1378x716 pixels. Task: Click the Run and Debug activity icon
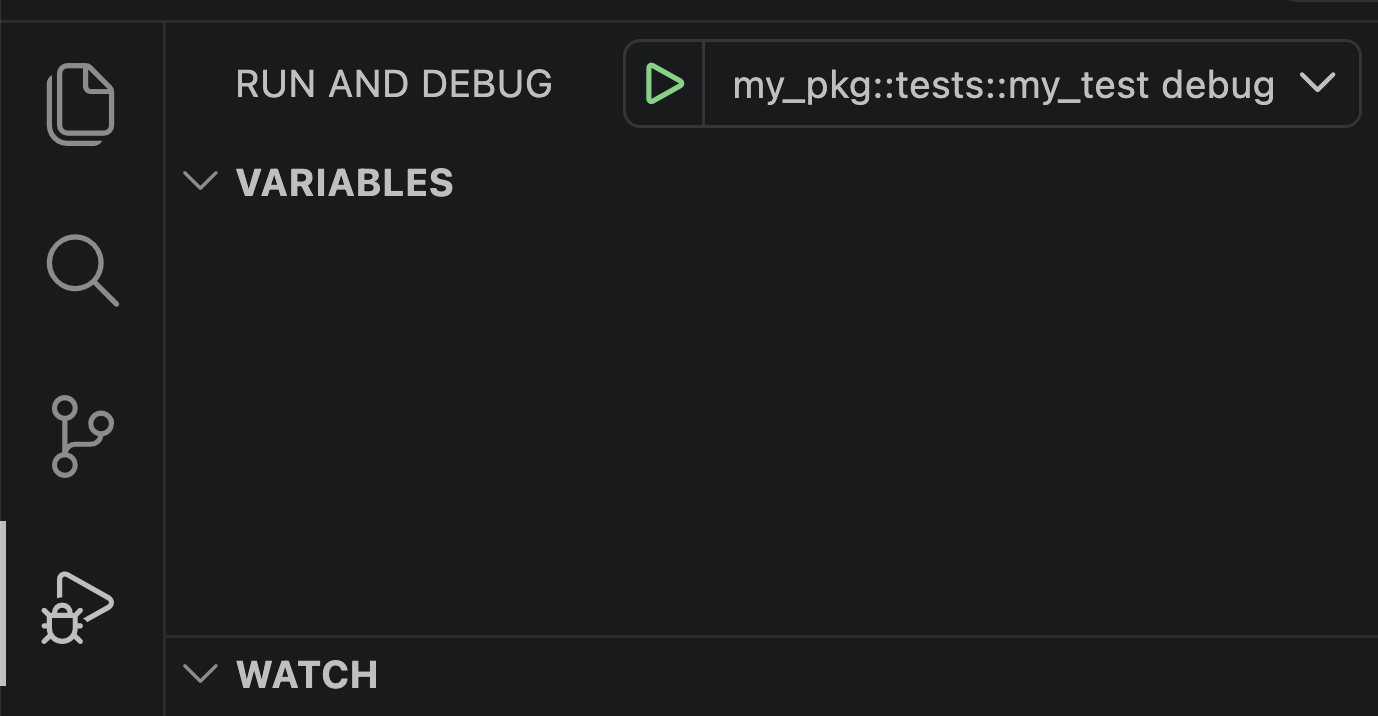[x=78, y=608]
